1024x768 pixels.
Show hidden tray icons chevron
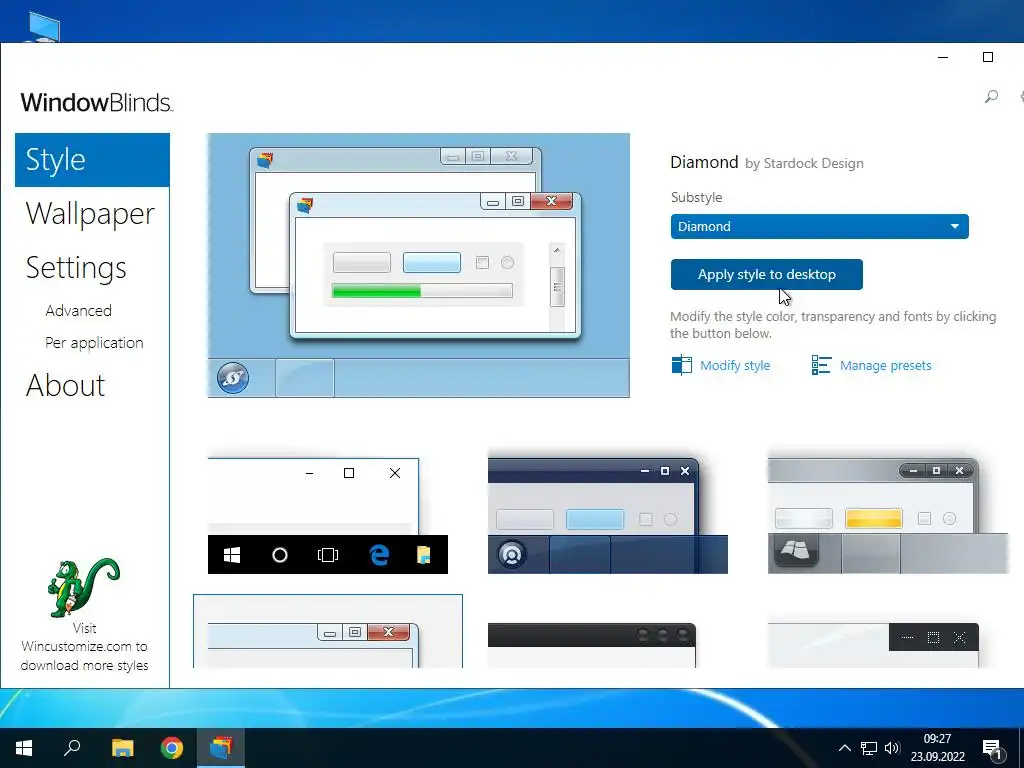click(844, 748)
